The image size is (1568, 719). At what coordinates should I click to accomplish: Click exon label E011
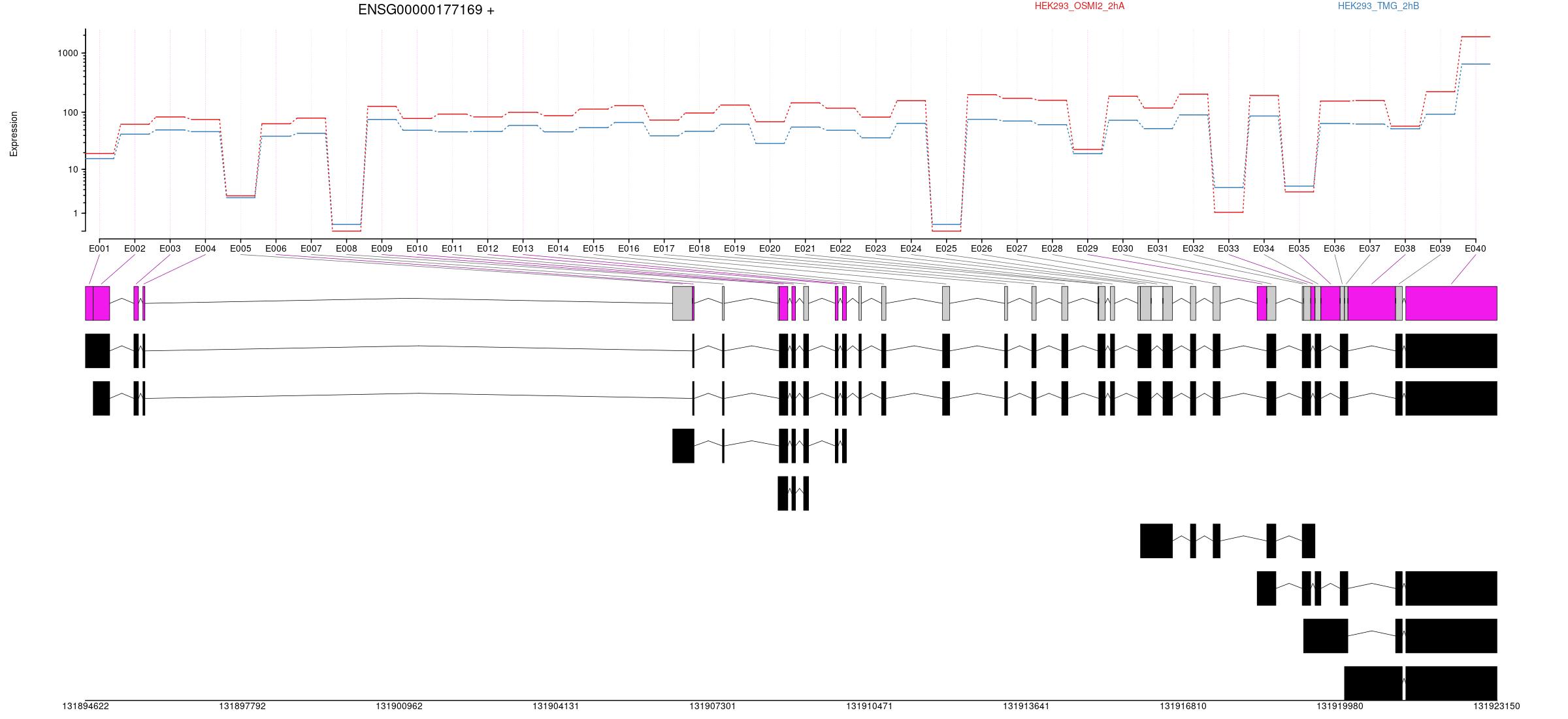pyautogui.click(x=452, y=248)
